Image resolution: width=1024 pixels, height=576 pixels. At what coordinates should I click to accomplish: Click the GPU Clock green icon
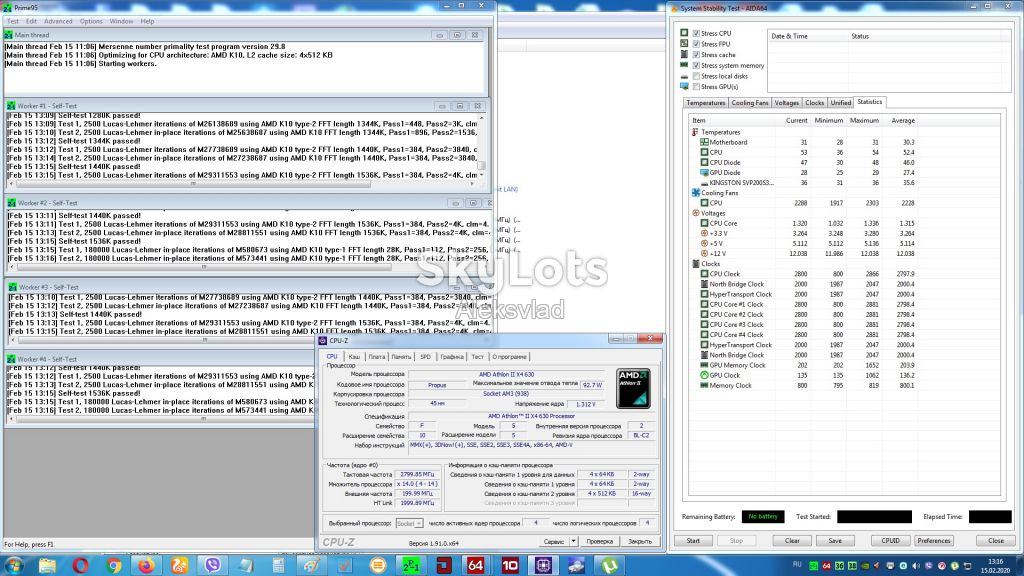pos(704,375)
